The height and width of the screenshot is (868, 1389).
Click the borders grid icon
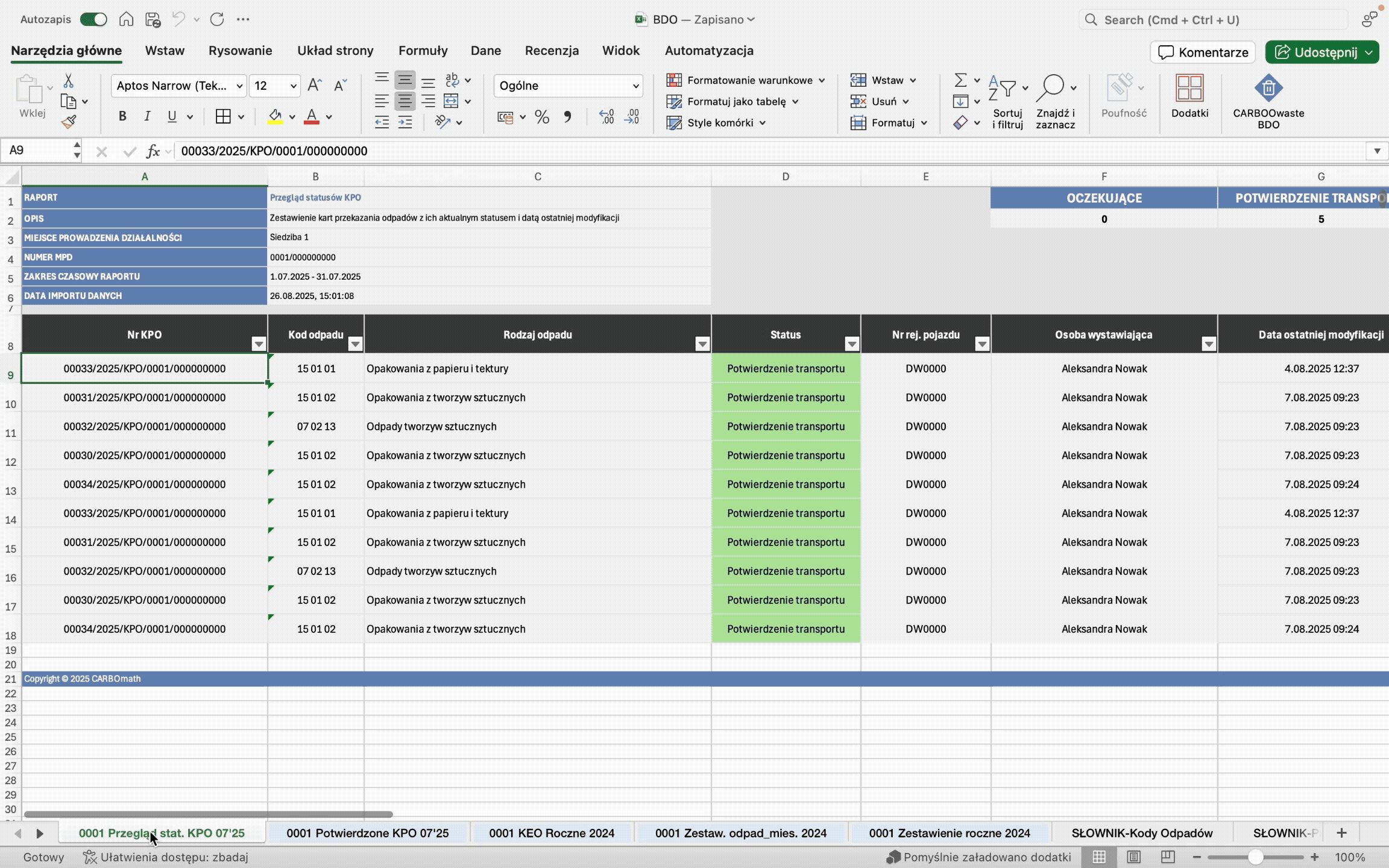(x=223, y=117)
